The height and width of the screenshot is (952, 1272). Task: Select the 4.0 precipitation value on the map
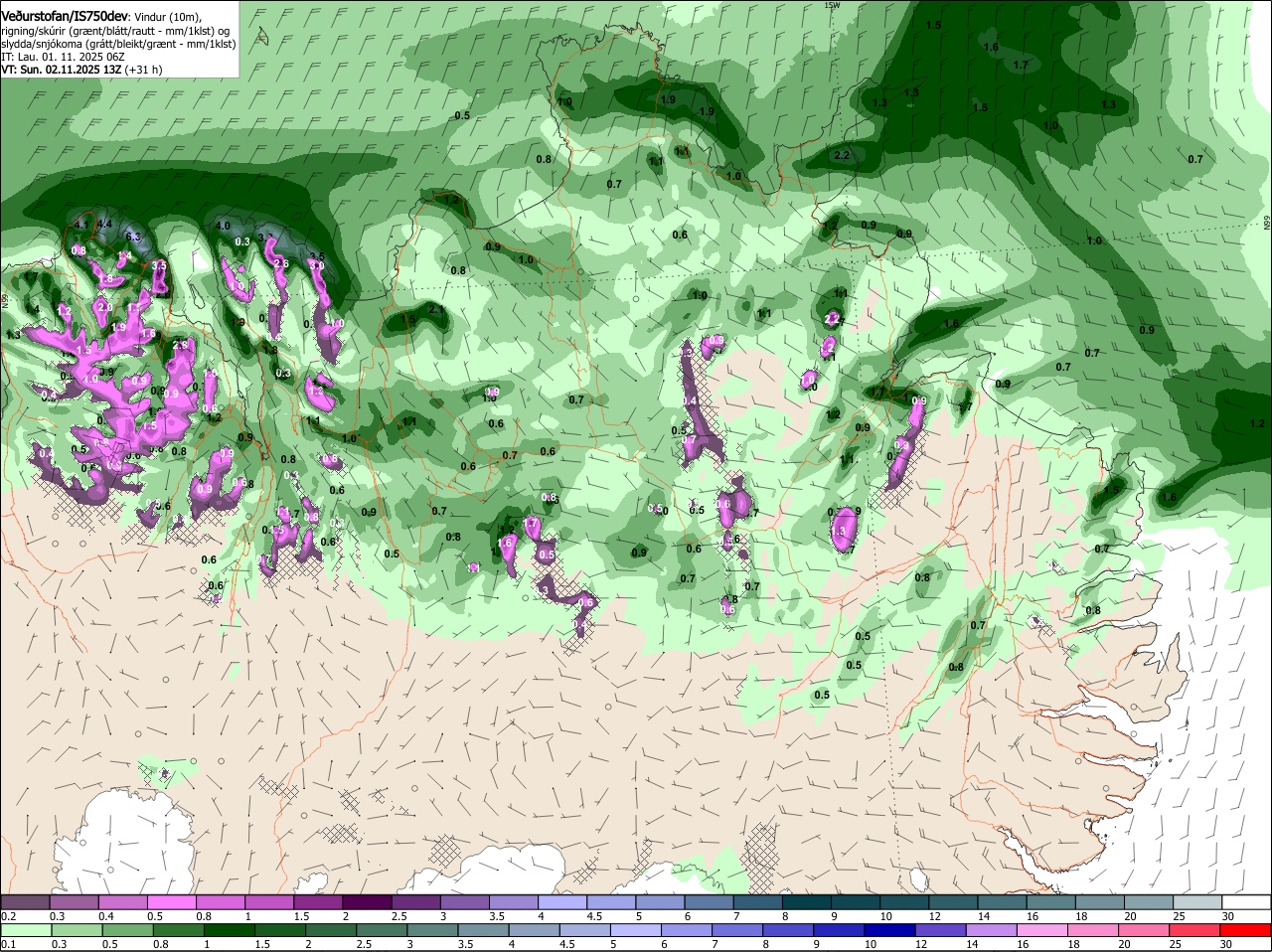[x=223, y=227]
